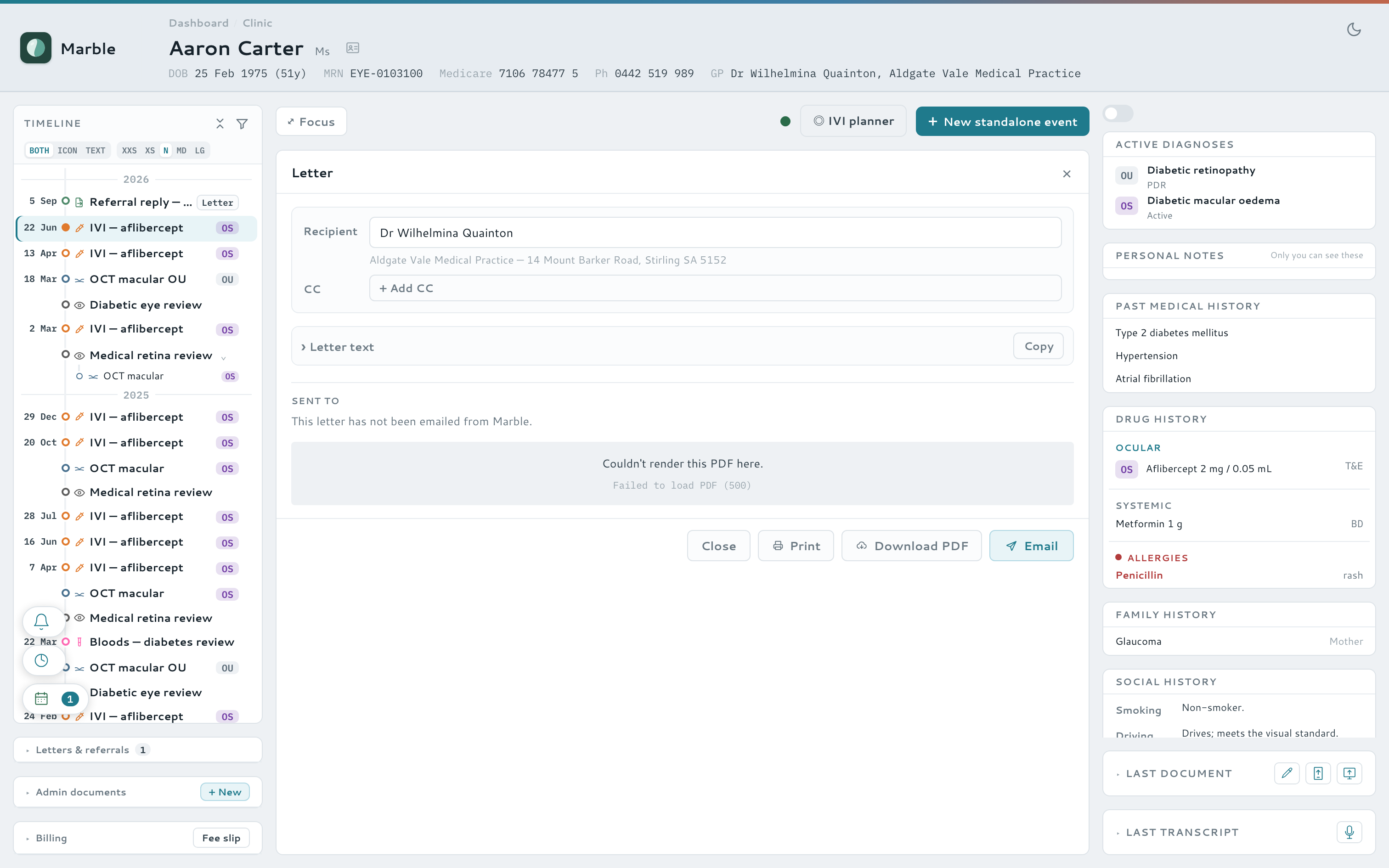The image size is (1389, 868).
Task: Click the document icon on Referral reply
Action: point(79,202)
